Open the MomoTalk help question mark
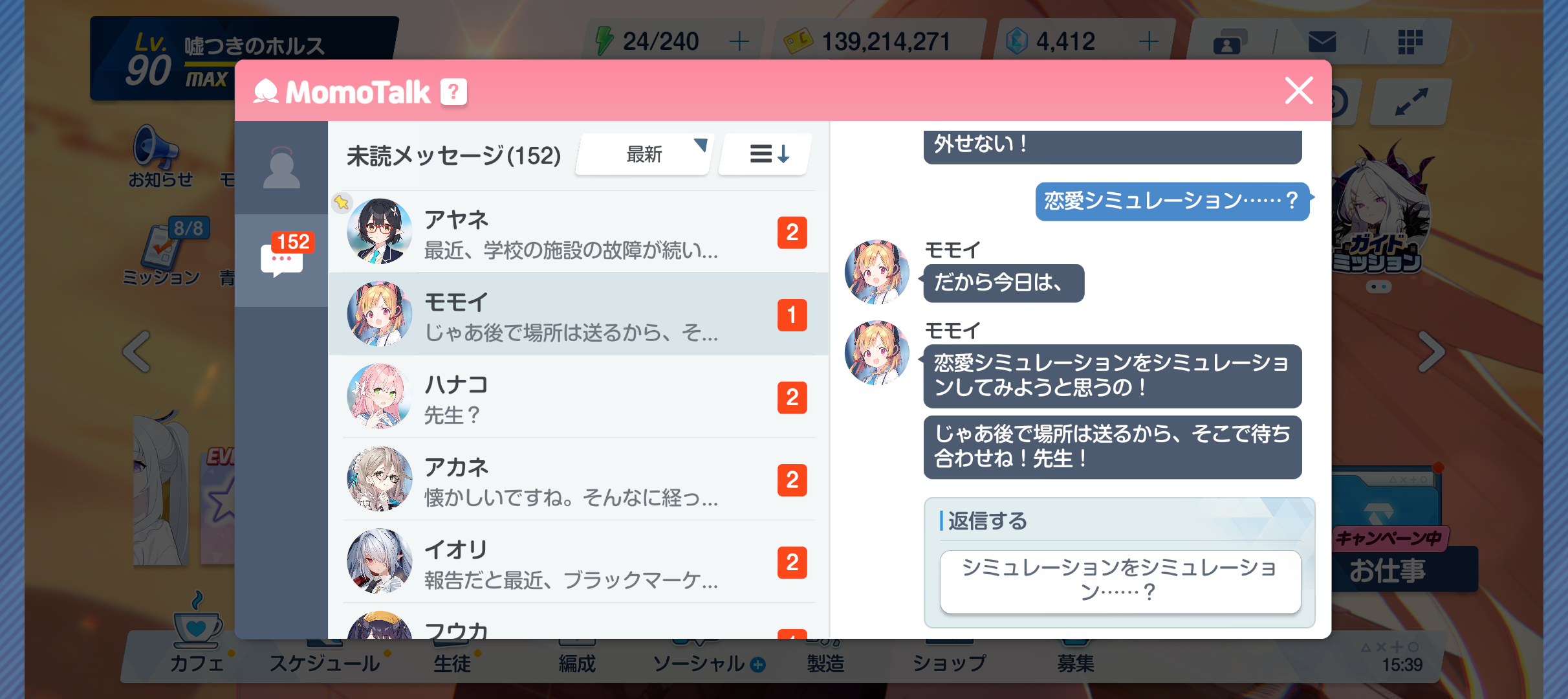Image resolution: width=1568 pixels, height=699 pixels. pyautogui.click(x=453, y=92)
